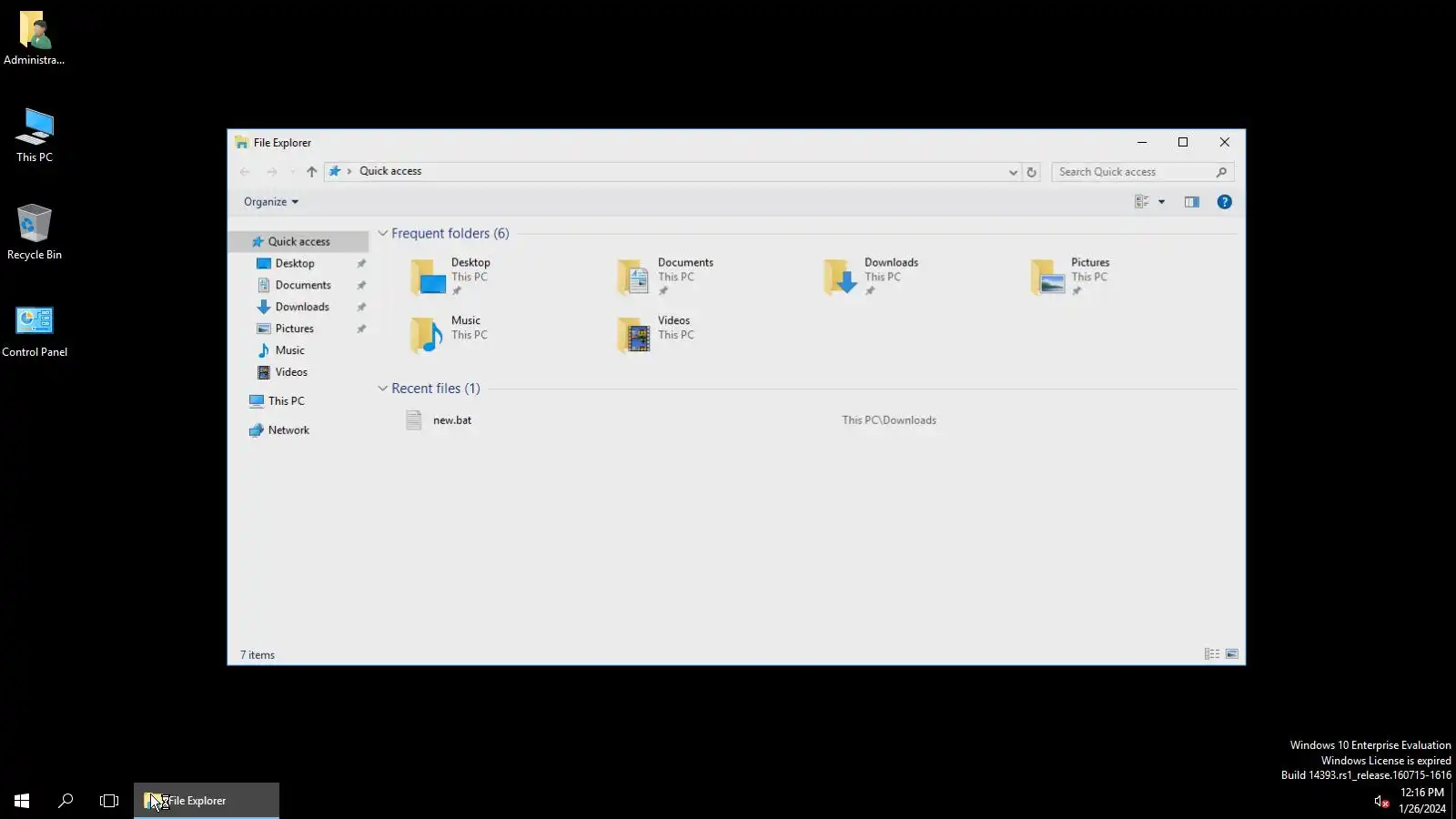Select Quick access in navigation pane
1456x819 pixels.
(298, 241)
